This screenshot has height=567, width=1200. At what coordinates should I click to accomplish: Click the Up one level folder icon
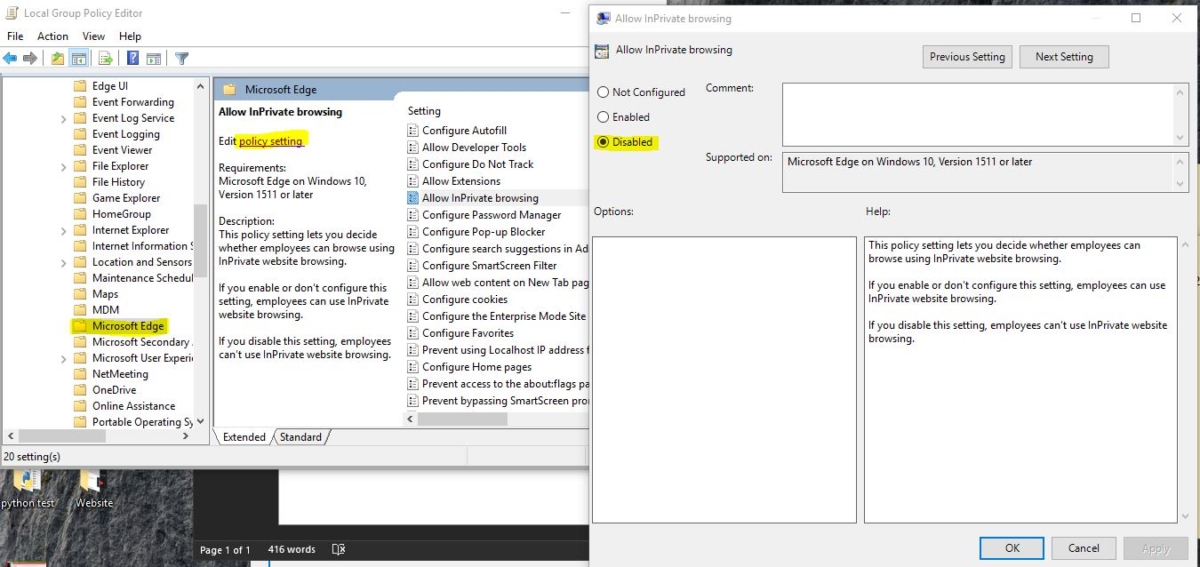57,58
